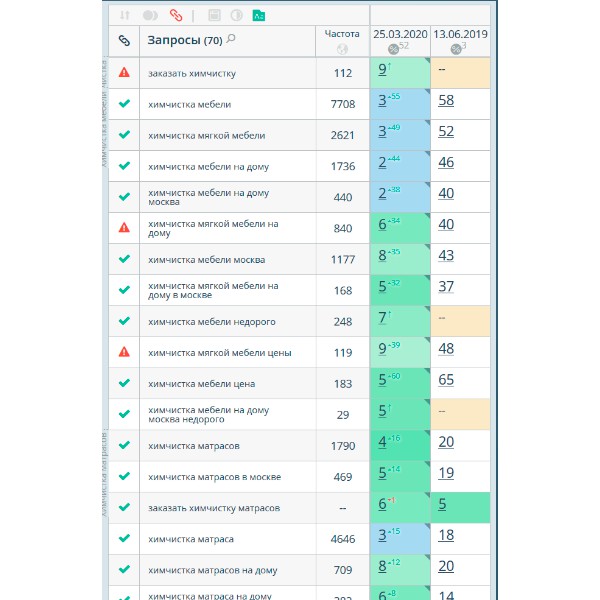
Task: Click the sort arrows icon in toolbar
Action: click(x=125, y=15)
